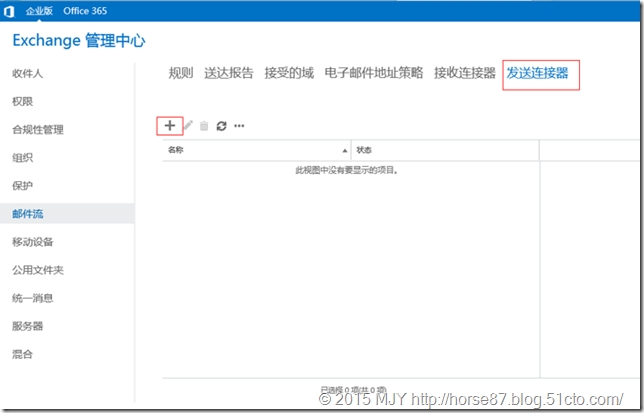Open 服务器 in the left navigation
The image size is (644, 413).
[28, 326]
